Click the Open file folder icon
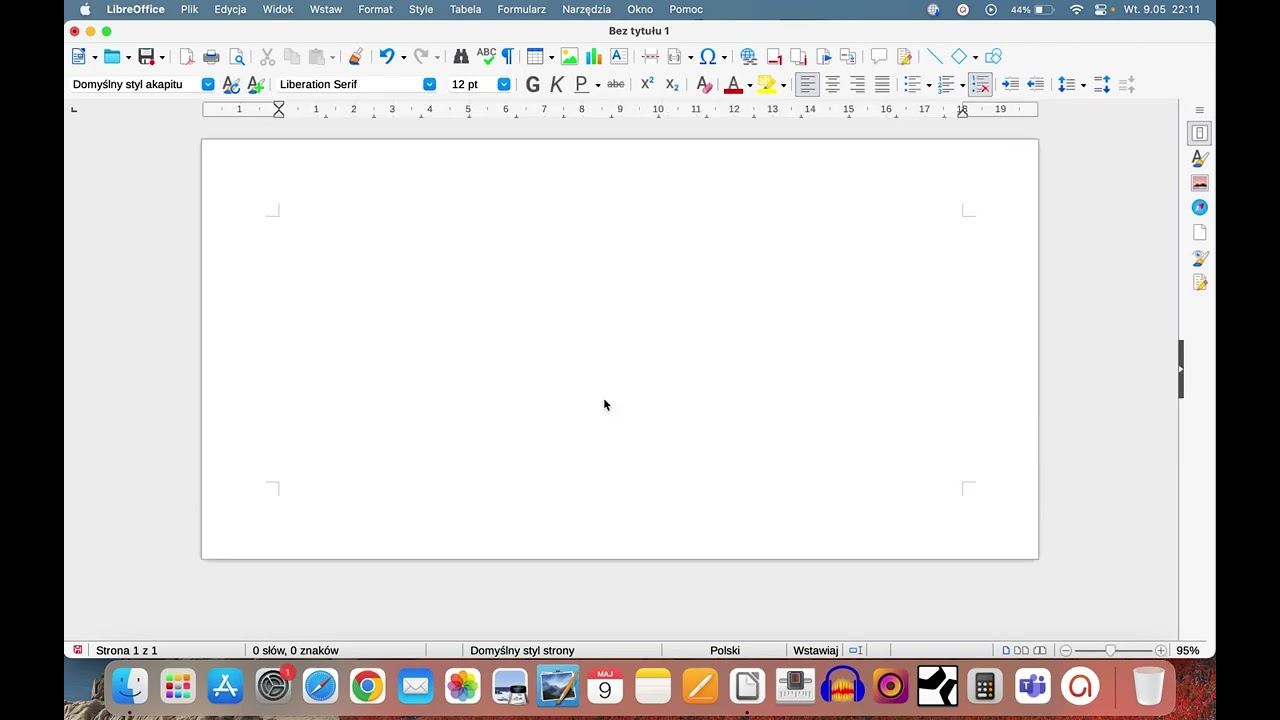 [x=112, y=57]
